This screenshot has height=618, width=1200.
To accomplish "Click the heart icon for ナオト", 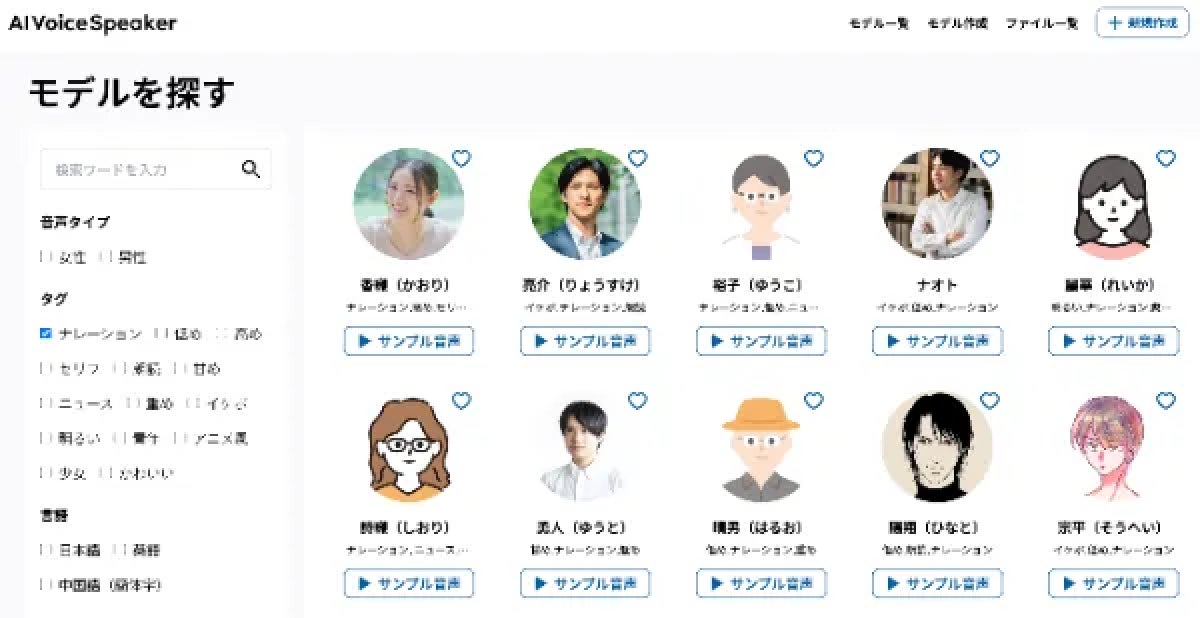I will point(989,158).
